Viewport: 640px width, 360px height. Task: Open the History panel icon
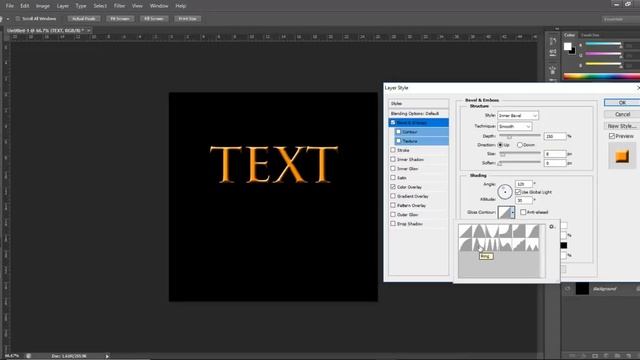tap(553, 41)
